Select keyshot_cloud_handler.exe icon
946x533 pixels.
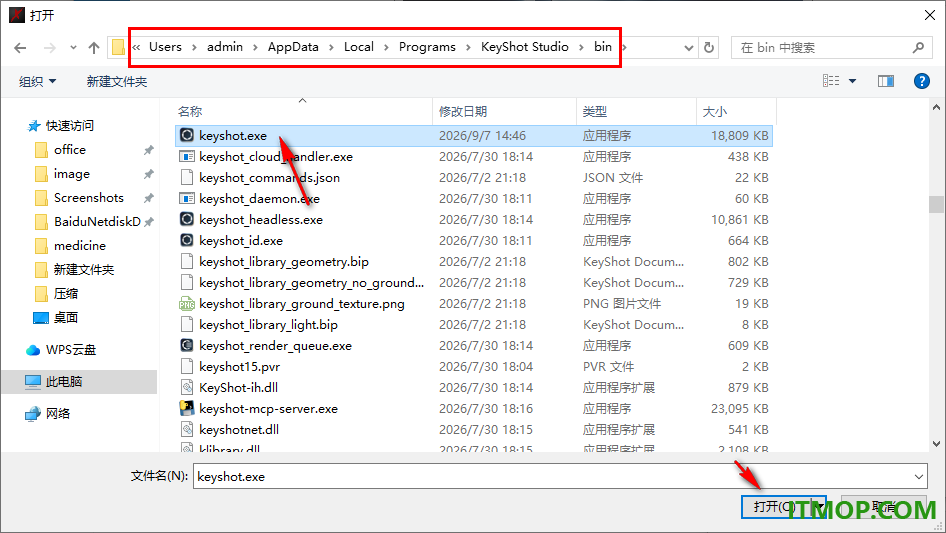(187, 156)
